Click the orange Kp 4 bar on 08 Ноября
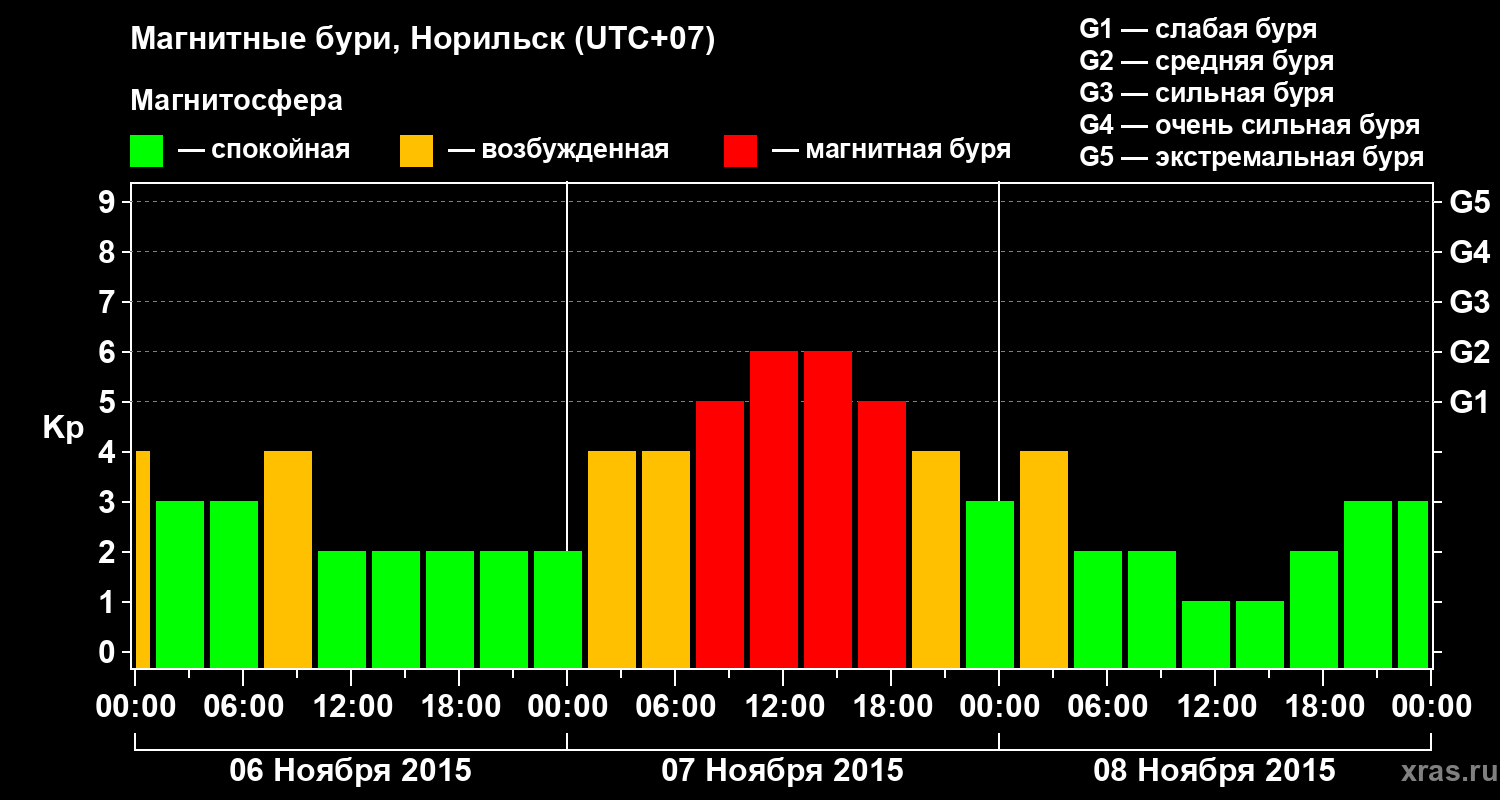 click(1044, 559)
